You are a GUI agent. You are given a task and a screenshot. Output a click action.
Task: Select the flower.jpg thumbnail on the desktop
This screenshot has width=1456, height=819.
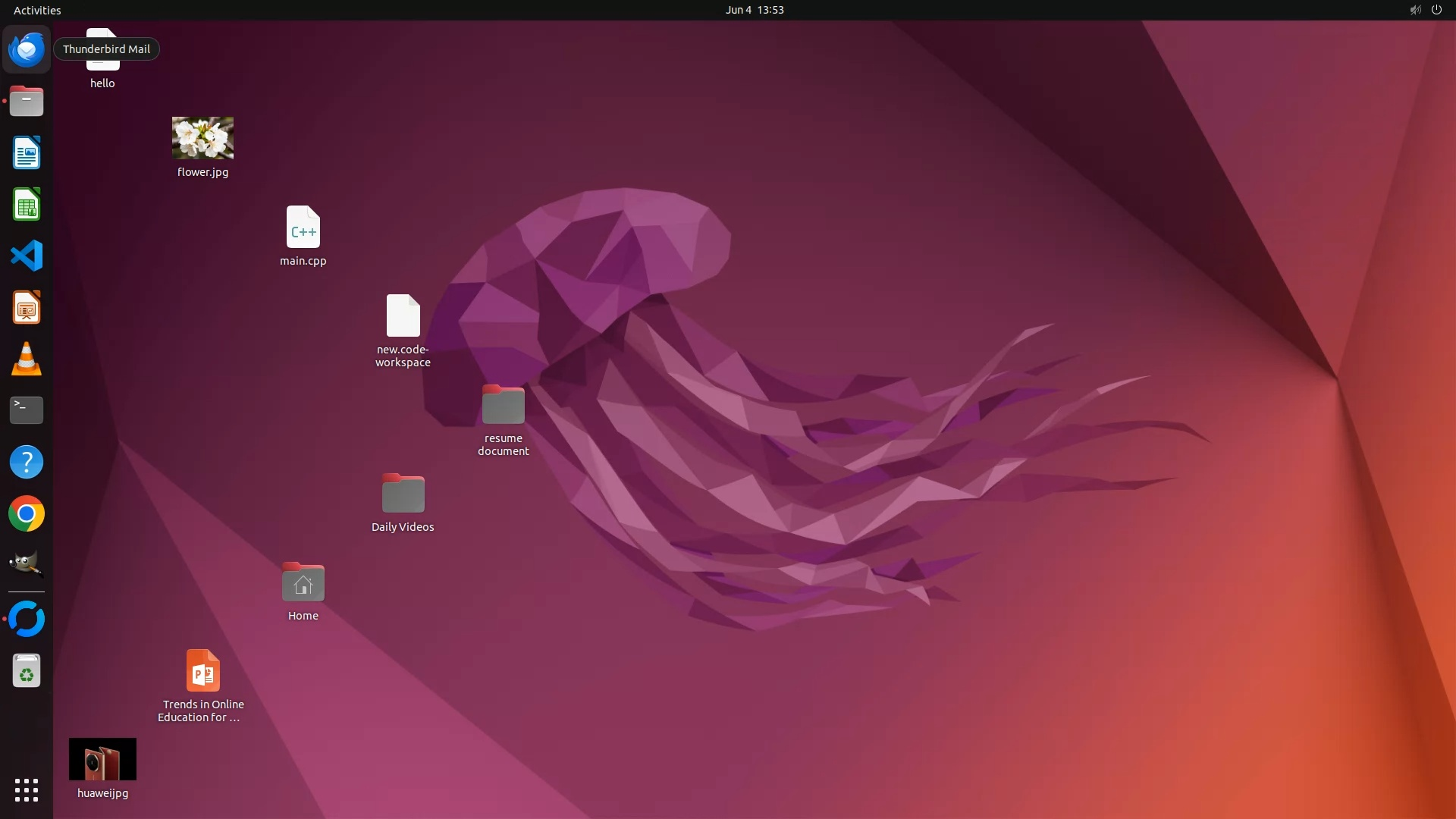(x=202, y=138)
